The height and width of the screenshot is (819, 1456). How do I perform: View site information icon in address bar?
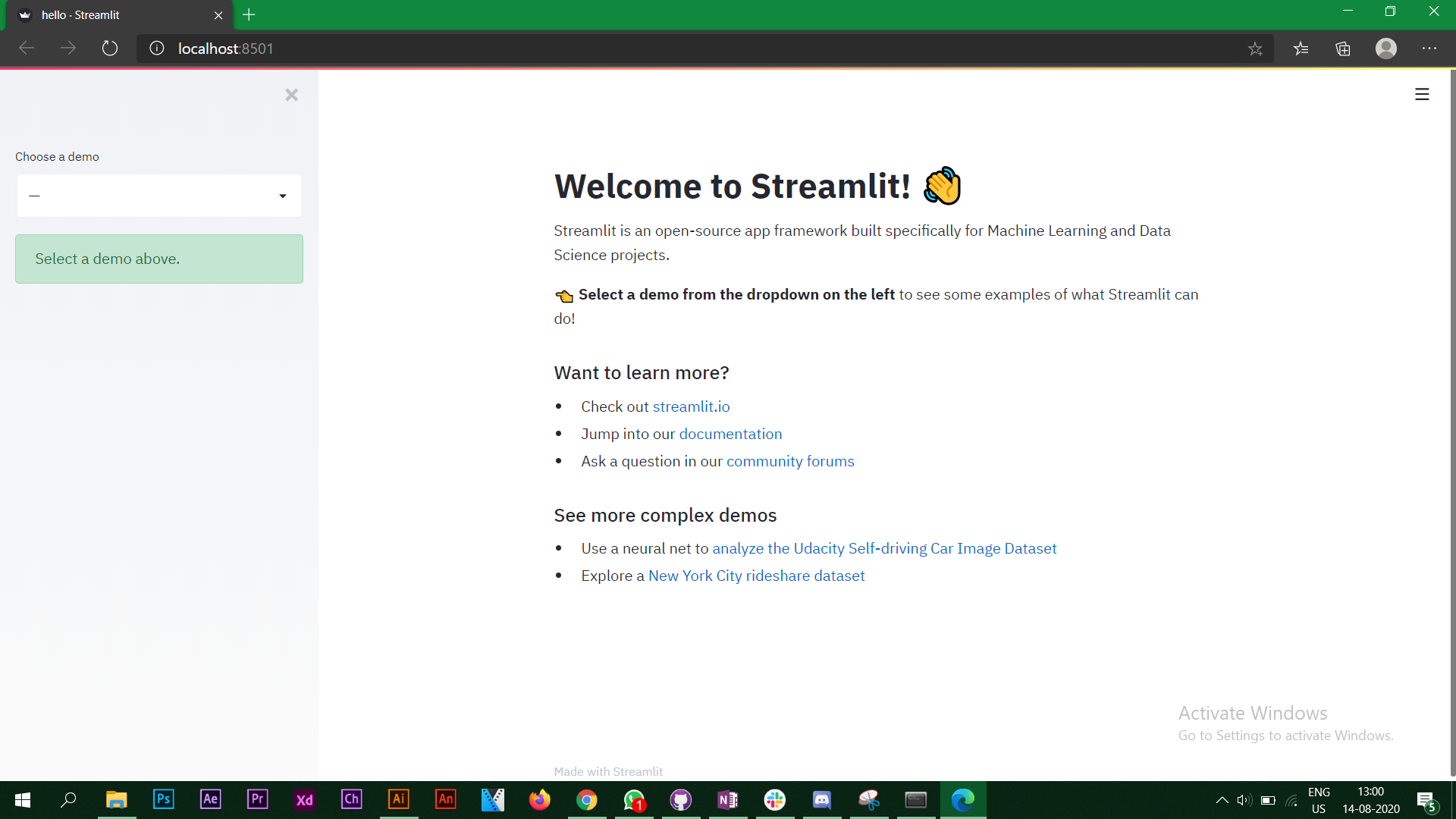coord(157,49)
